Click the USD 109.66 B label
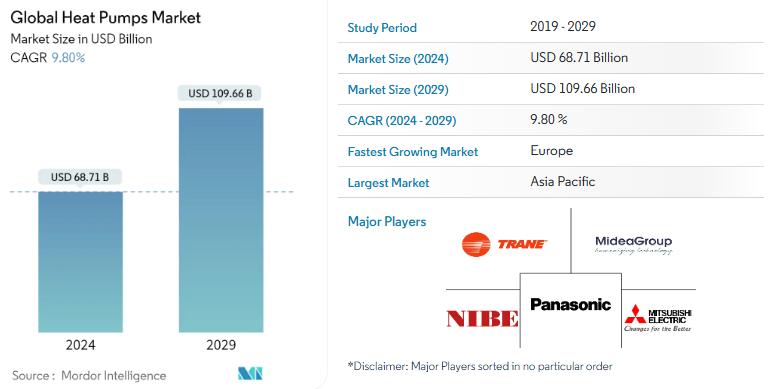772x389 pixels. 220,94
